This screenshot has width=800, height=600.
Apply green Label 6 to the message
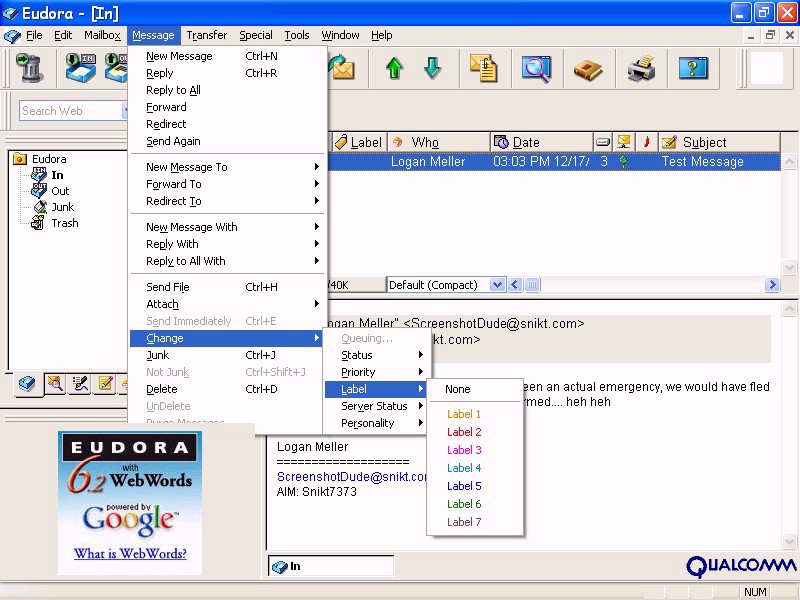coord(475,504)
